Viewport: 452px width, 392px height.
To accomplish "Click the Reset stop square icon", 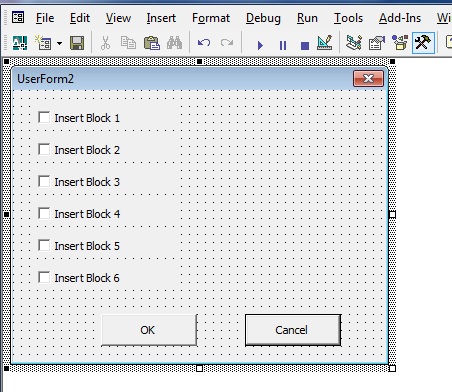I will click(x=305, y=45).
